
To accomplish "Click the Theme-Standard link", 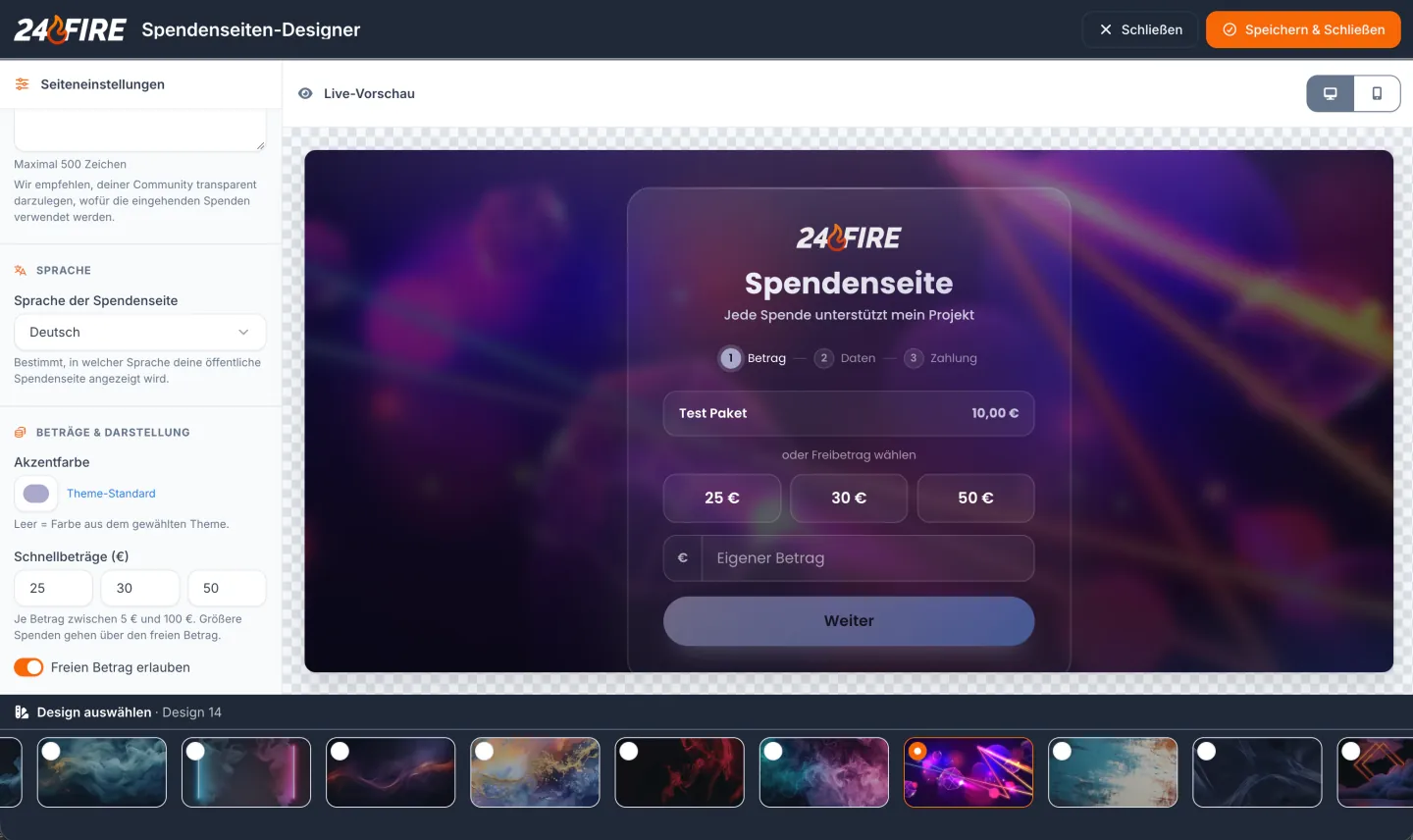I will tap(111, 494).
